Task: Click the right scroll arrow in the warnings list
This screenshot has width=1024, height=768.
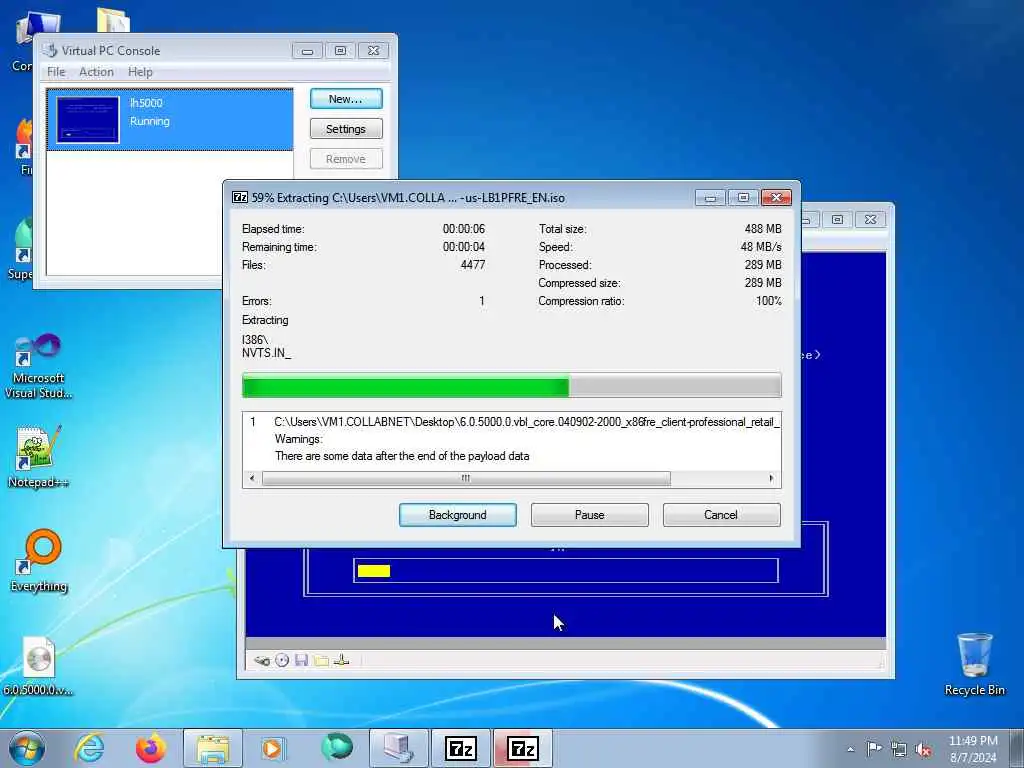Action: point(771,478)
